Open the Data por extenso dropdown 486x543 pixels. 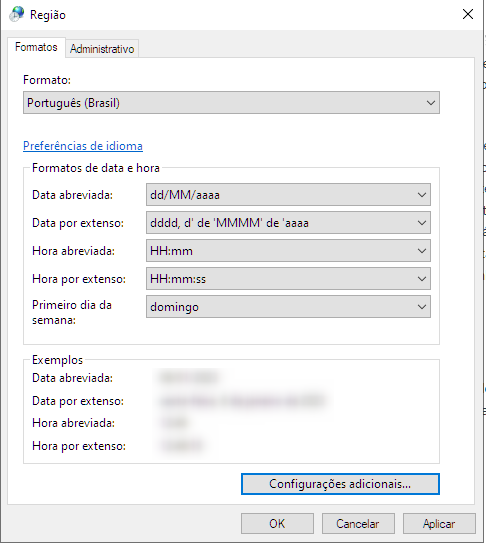coord(288,223)
